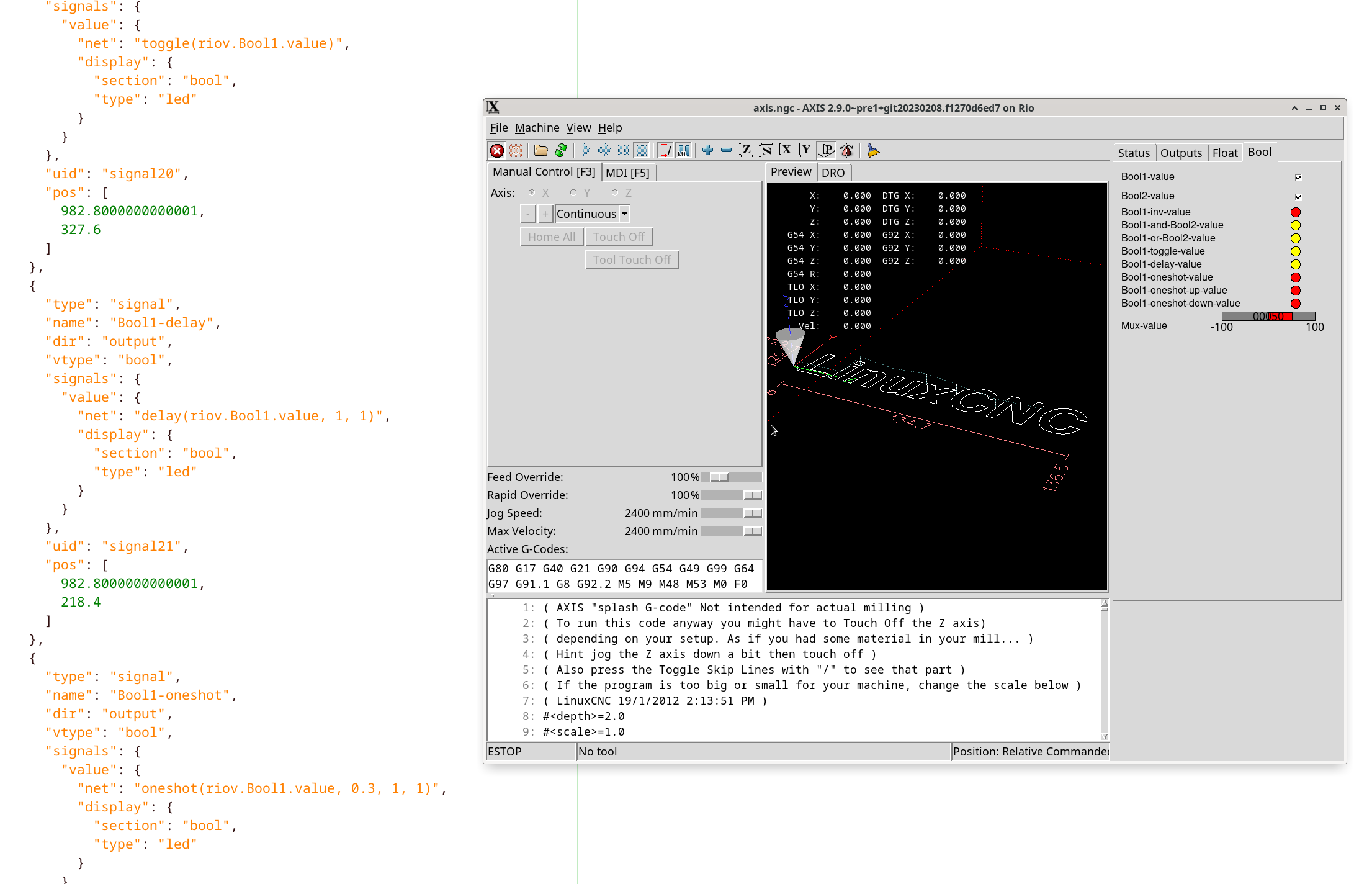Click the Home All button

pos(552,237)
